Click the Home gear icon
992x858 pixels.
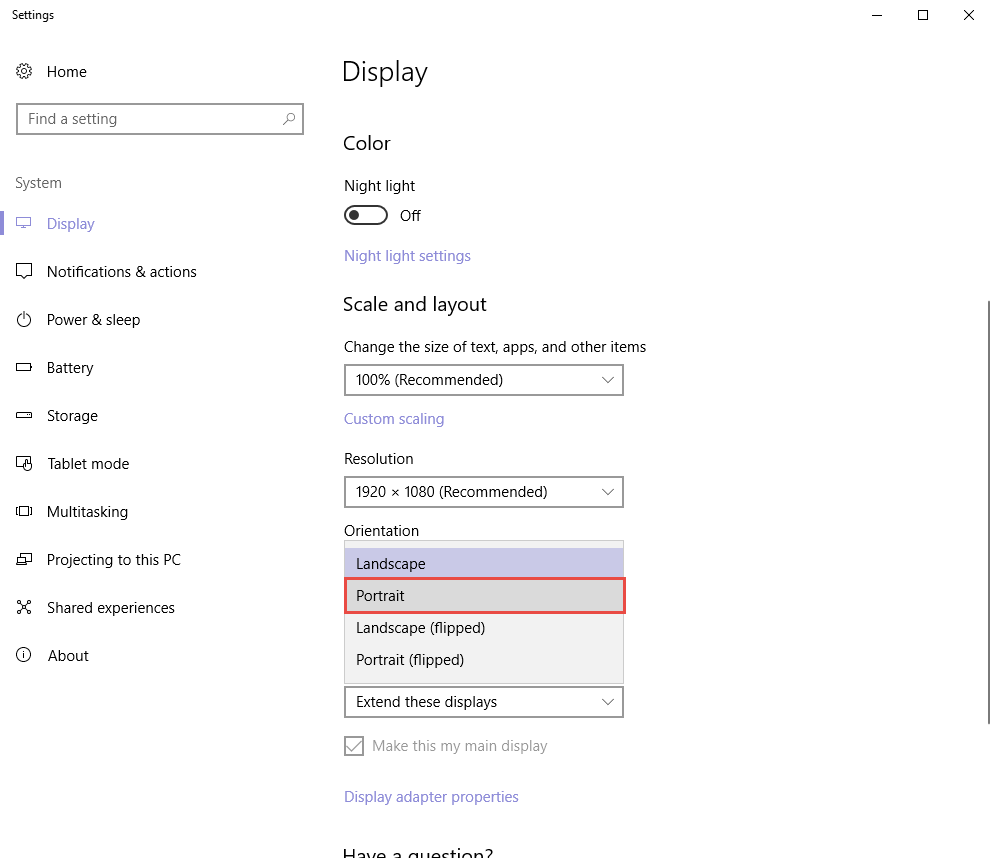click(x=24, y=71)
